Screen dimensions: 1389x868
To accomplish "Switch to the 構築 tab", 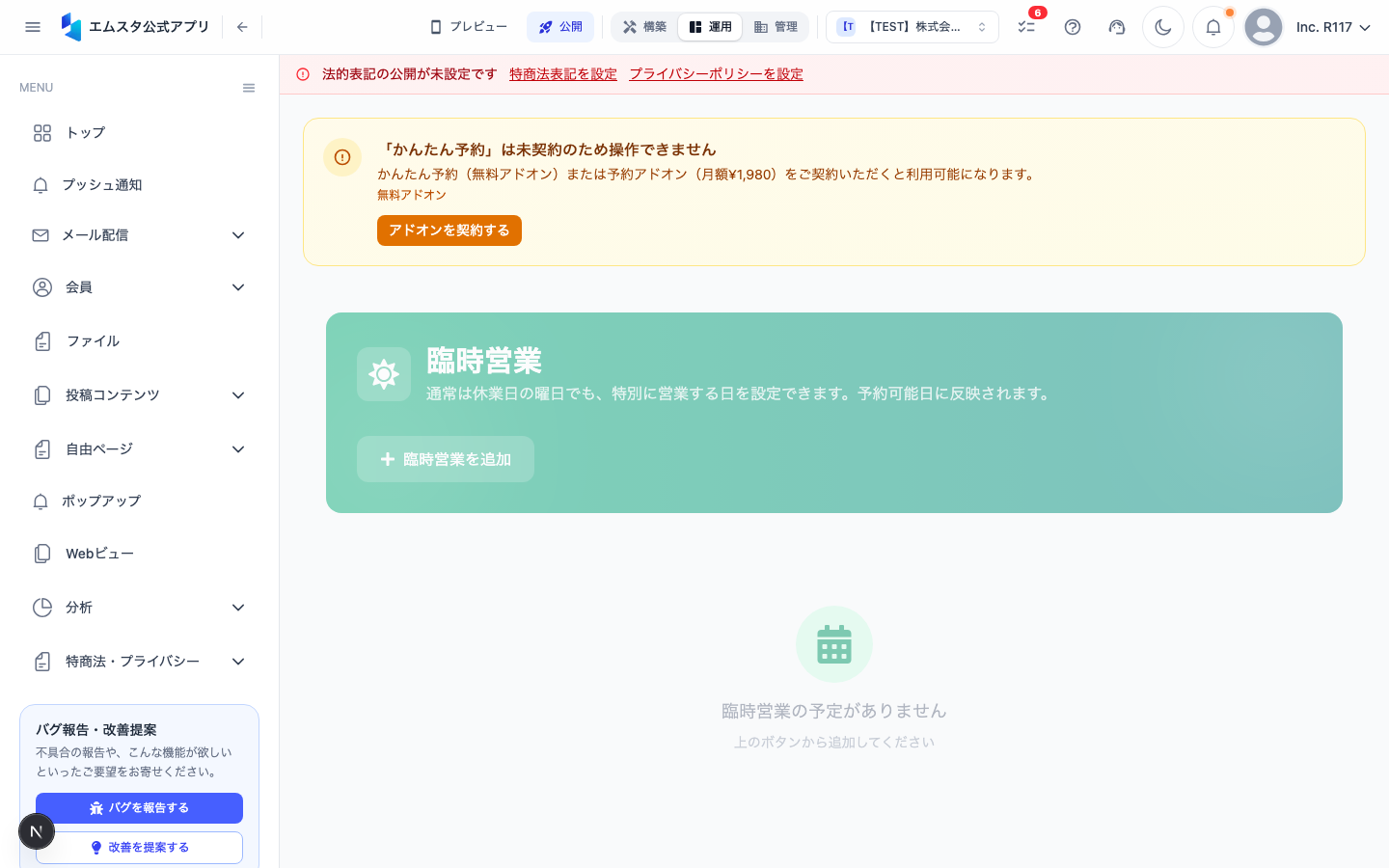I will 644,27.
